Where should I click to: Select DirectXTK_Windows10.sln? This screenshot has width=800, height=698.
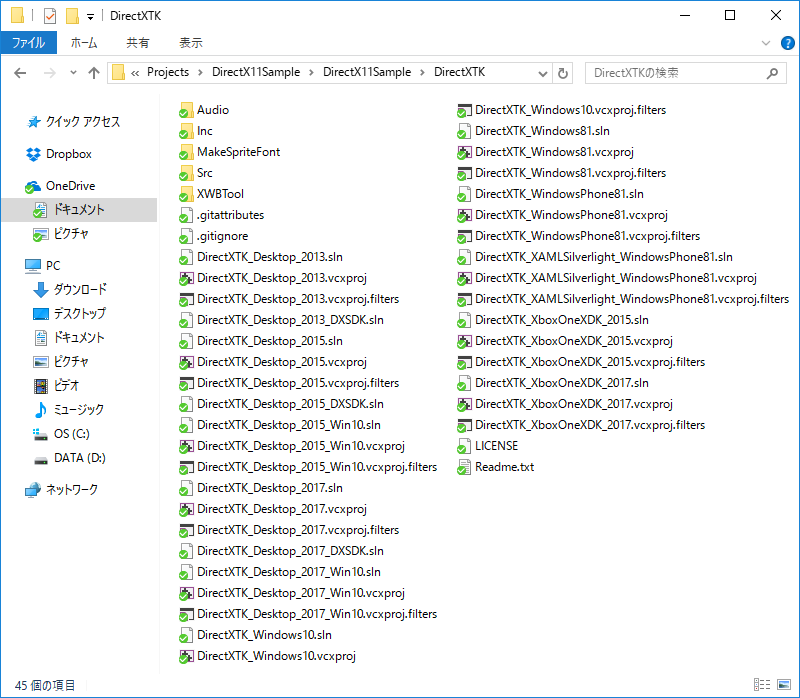256,635
